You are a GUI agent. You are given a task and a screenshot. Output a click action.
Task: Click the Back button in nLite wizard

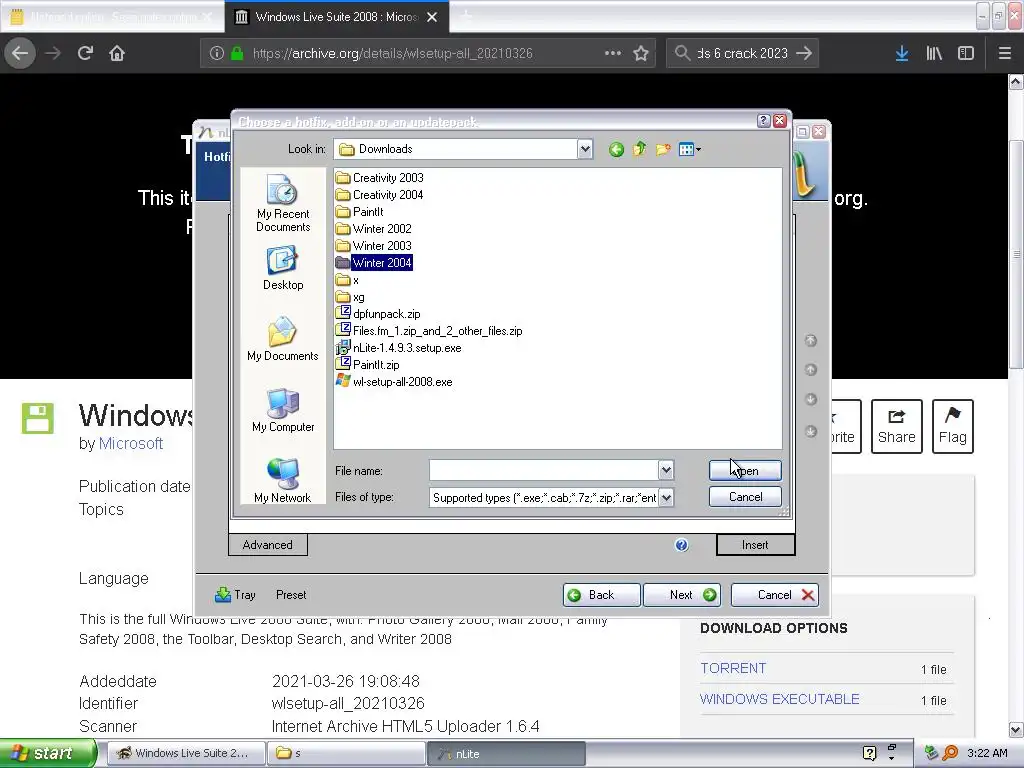601,595
